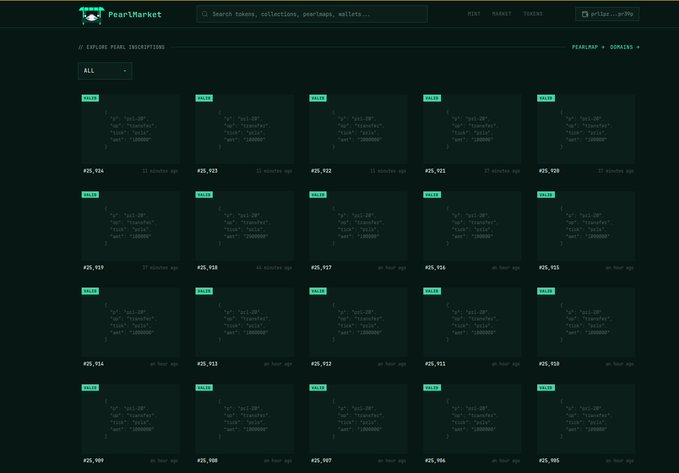Image resolution: width=679 pixels, height=473 pixels.
Task: Click the #25,913 inscription number label
Action: point(207,364)
